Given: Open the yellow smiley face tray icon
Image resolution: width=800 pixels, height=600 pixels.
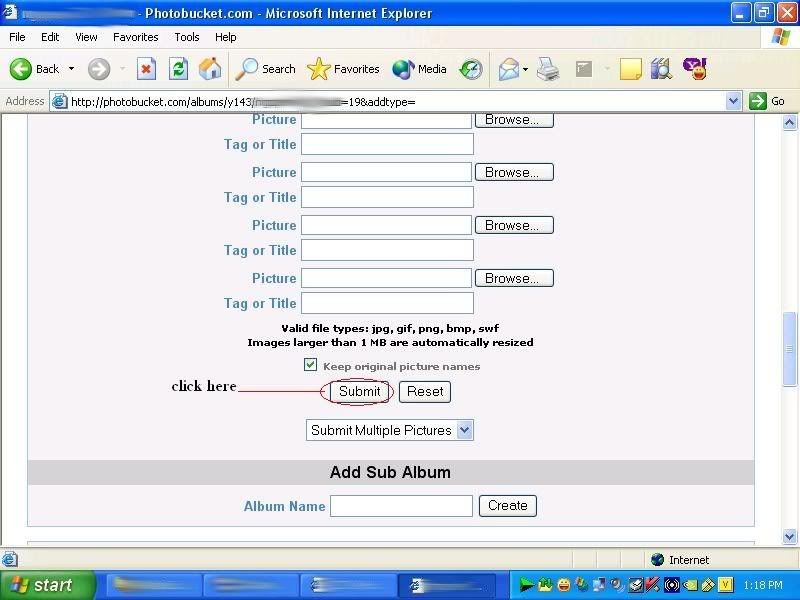Looking at the screenshot, I should tap(564, 585).
